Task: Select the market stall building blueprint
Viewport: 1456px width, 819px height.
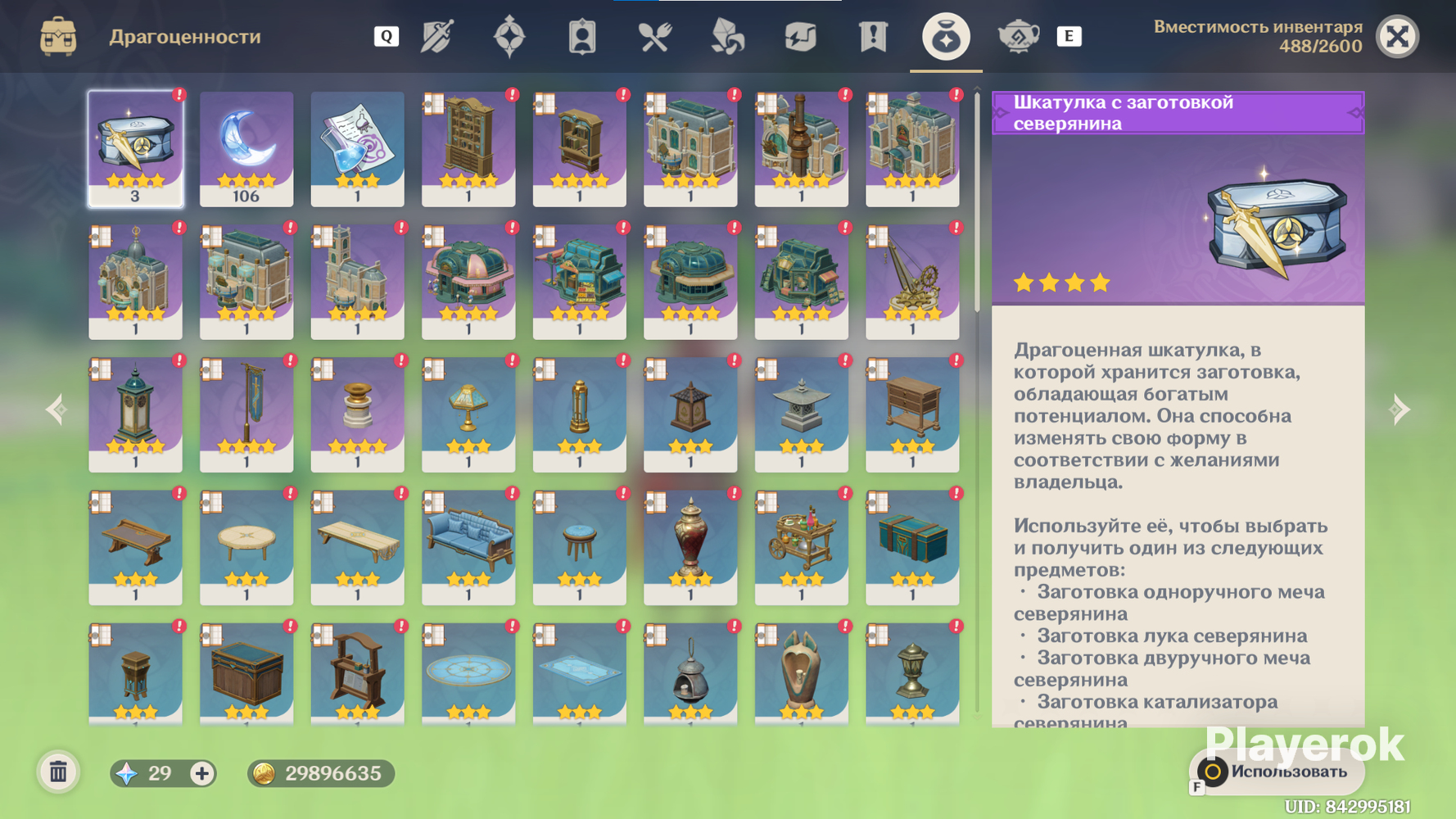Action: pos(580,282)
